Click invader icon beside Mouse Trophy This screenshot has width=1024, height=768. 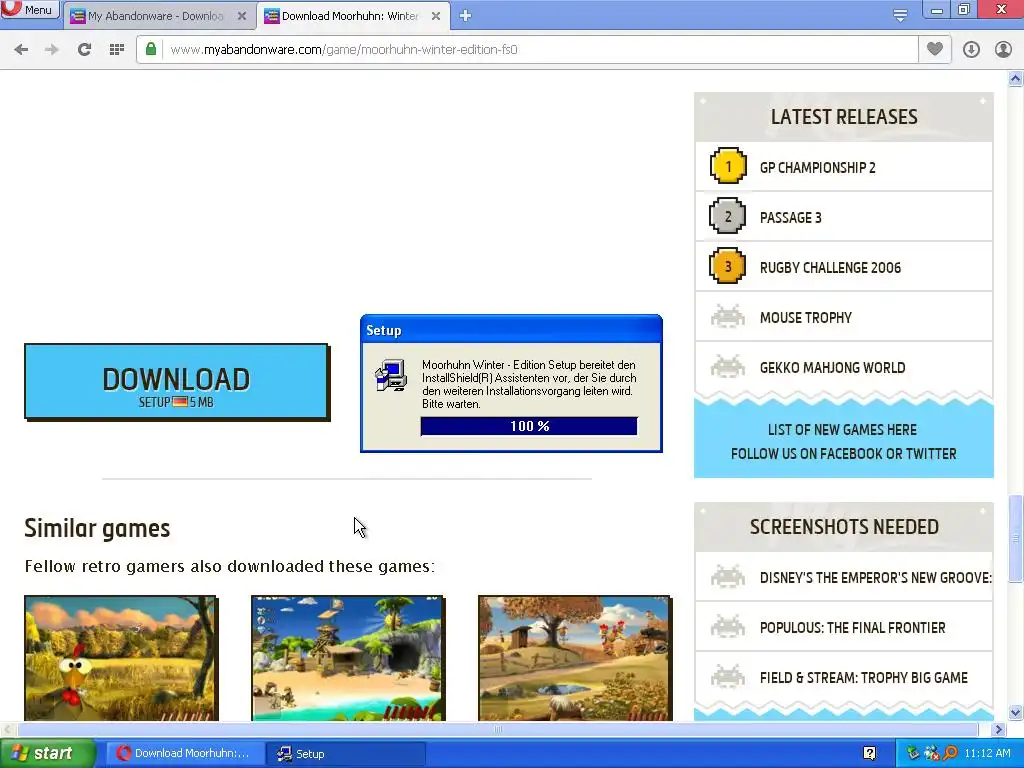[728, 317]
